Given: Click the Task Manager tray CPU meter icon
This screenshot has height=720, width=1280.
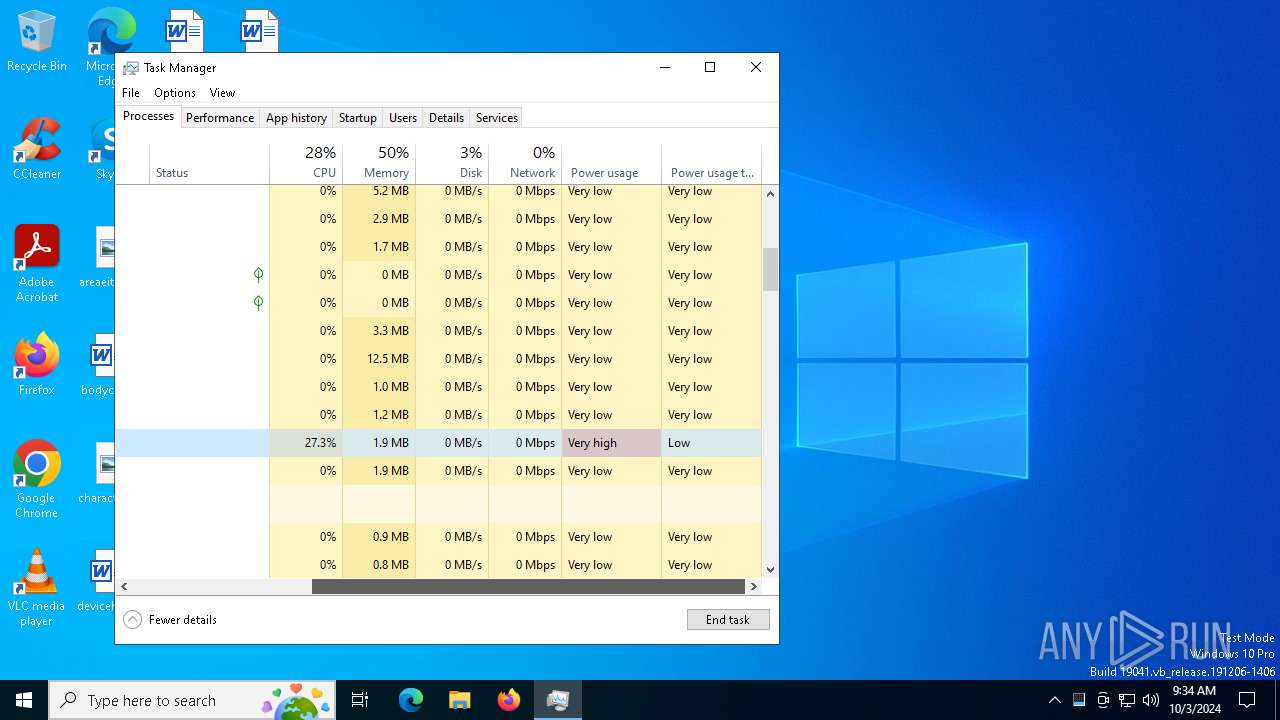Looking at the screenshot, I should pos(1079,700).
